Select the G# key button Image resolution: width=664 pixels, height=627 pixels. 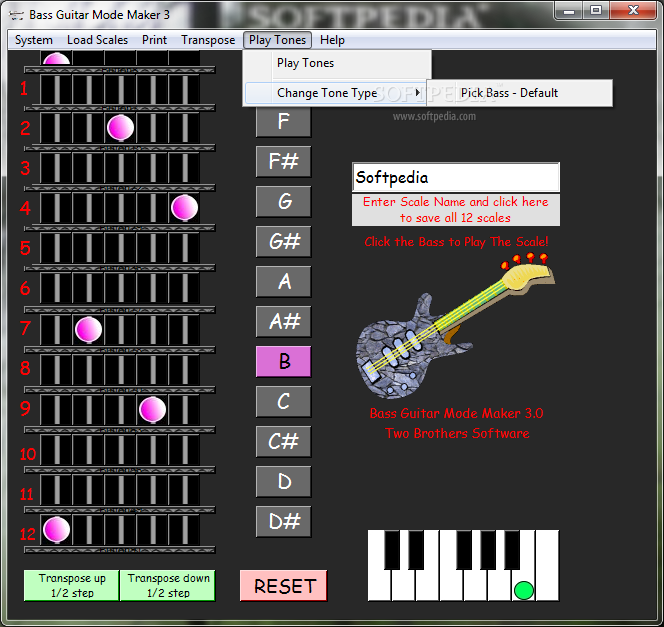click(283, 241)
